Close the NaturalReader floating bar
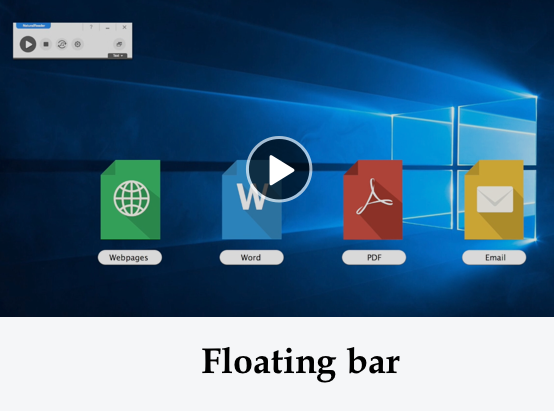The image size is (554, 411). [124, 27]
